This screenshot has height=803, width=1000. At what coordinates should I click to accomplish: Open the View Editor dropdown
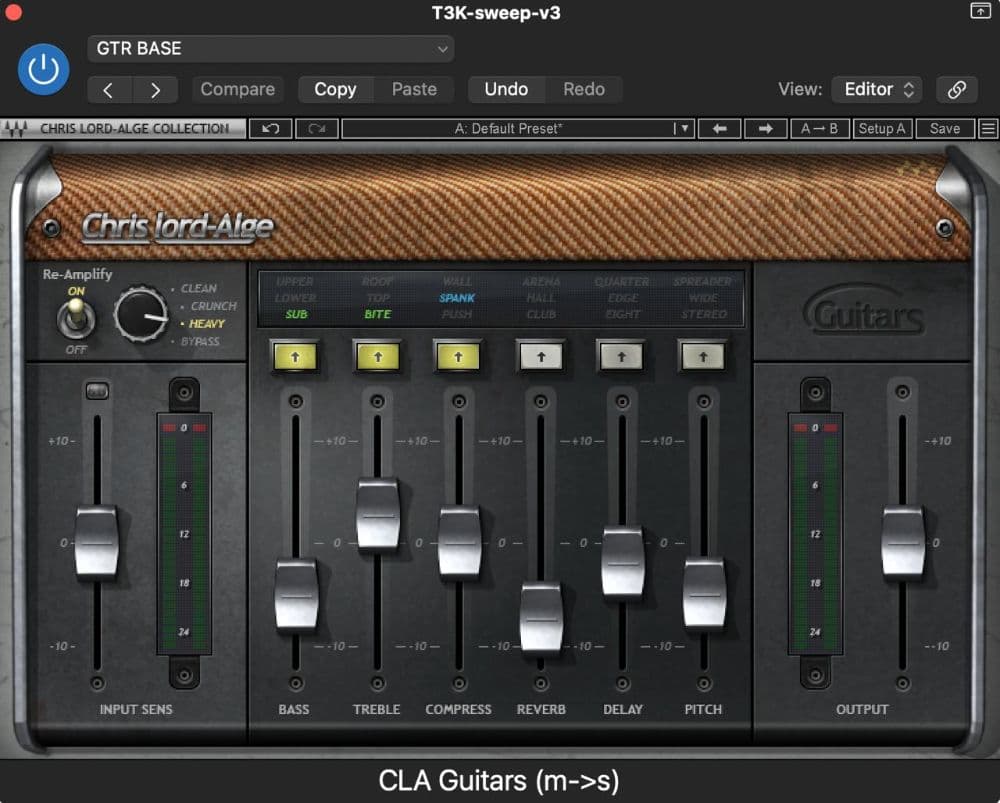pyautogui.click(x=877, y=89)
